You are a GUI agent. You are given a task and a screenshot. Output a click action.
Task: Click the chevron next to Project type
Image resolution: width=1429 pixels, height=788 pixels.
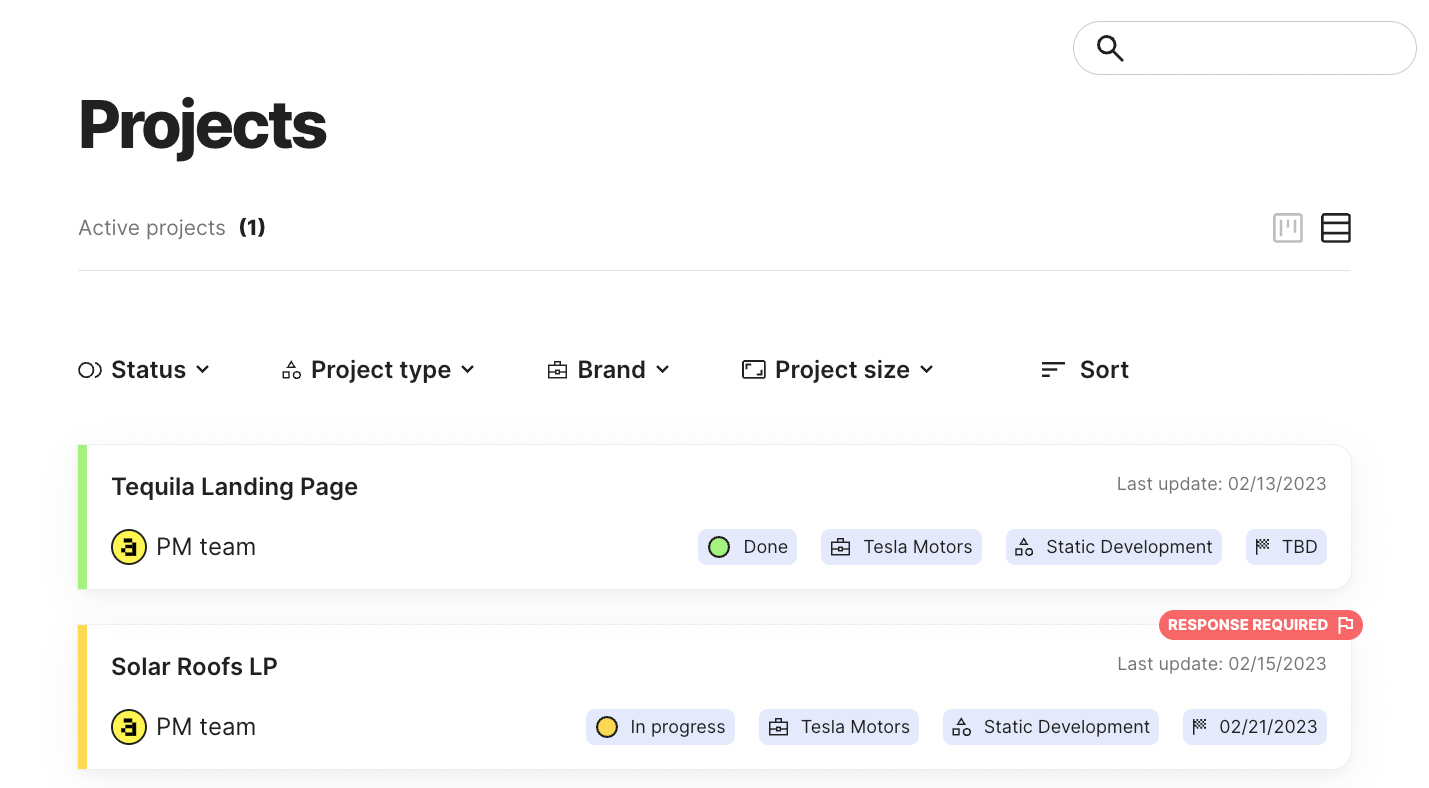[x=468, y=370]
